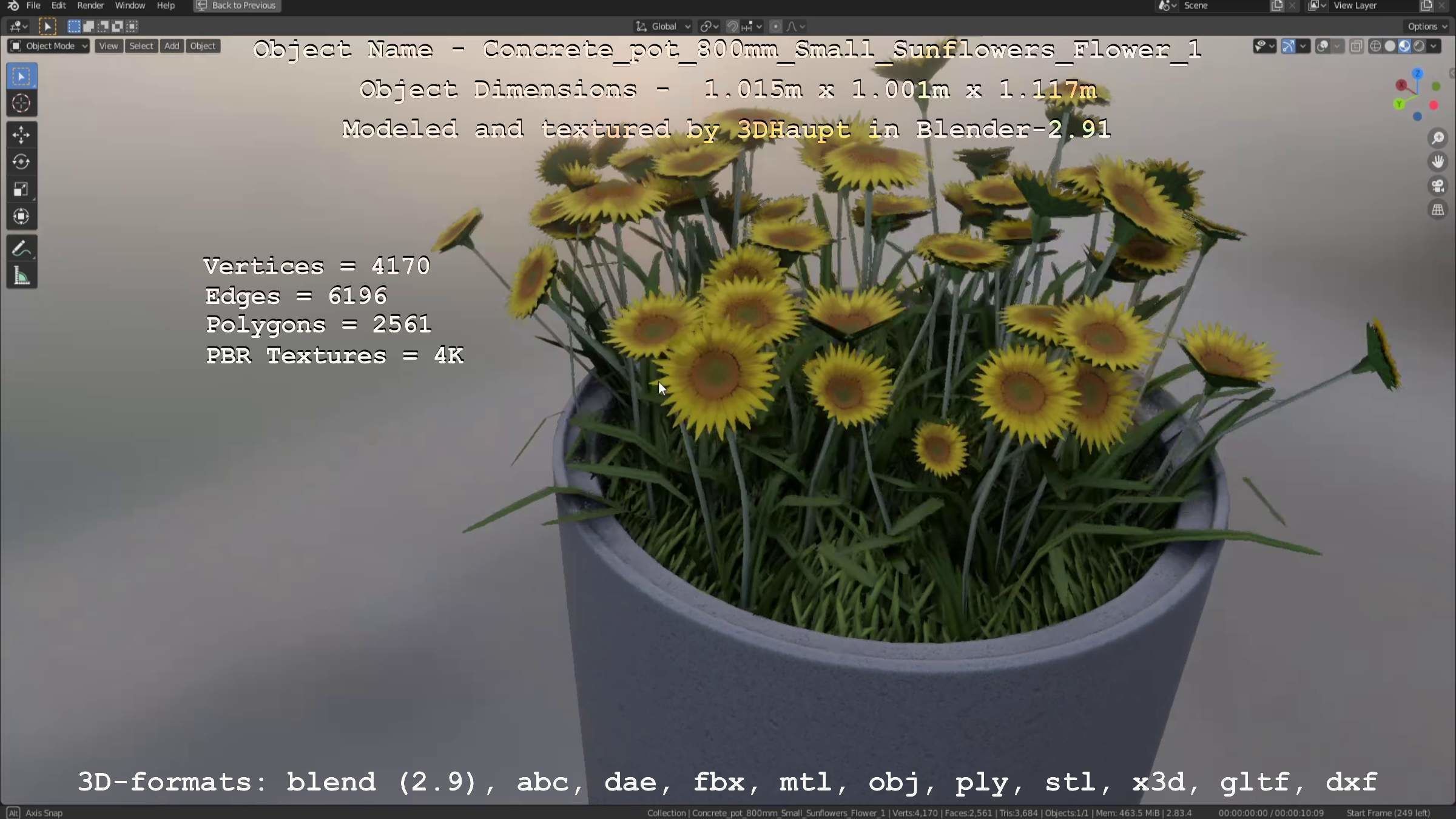Select the Scale tool
1456x819 pixels.
tap(22, 189)
